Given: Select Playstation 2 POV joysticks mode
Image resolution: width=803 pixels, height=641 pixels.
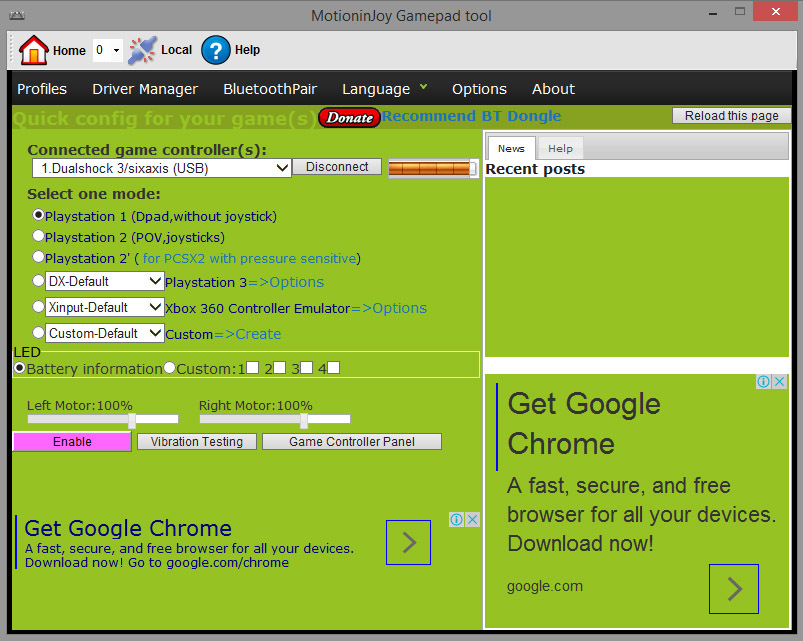Looking at the screenshot, I should (38, 236).
